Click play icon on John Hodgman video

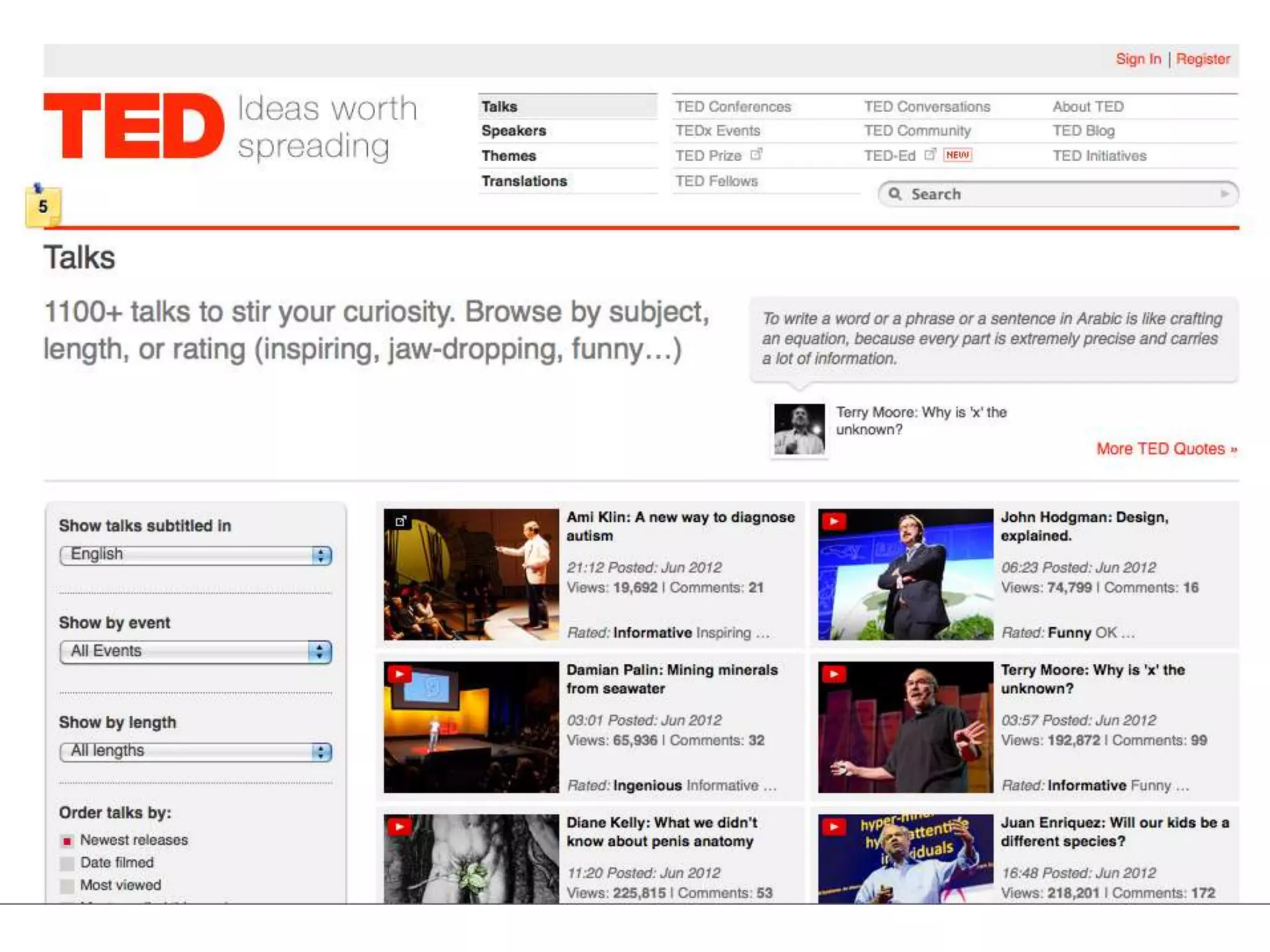point(833,521)
